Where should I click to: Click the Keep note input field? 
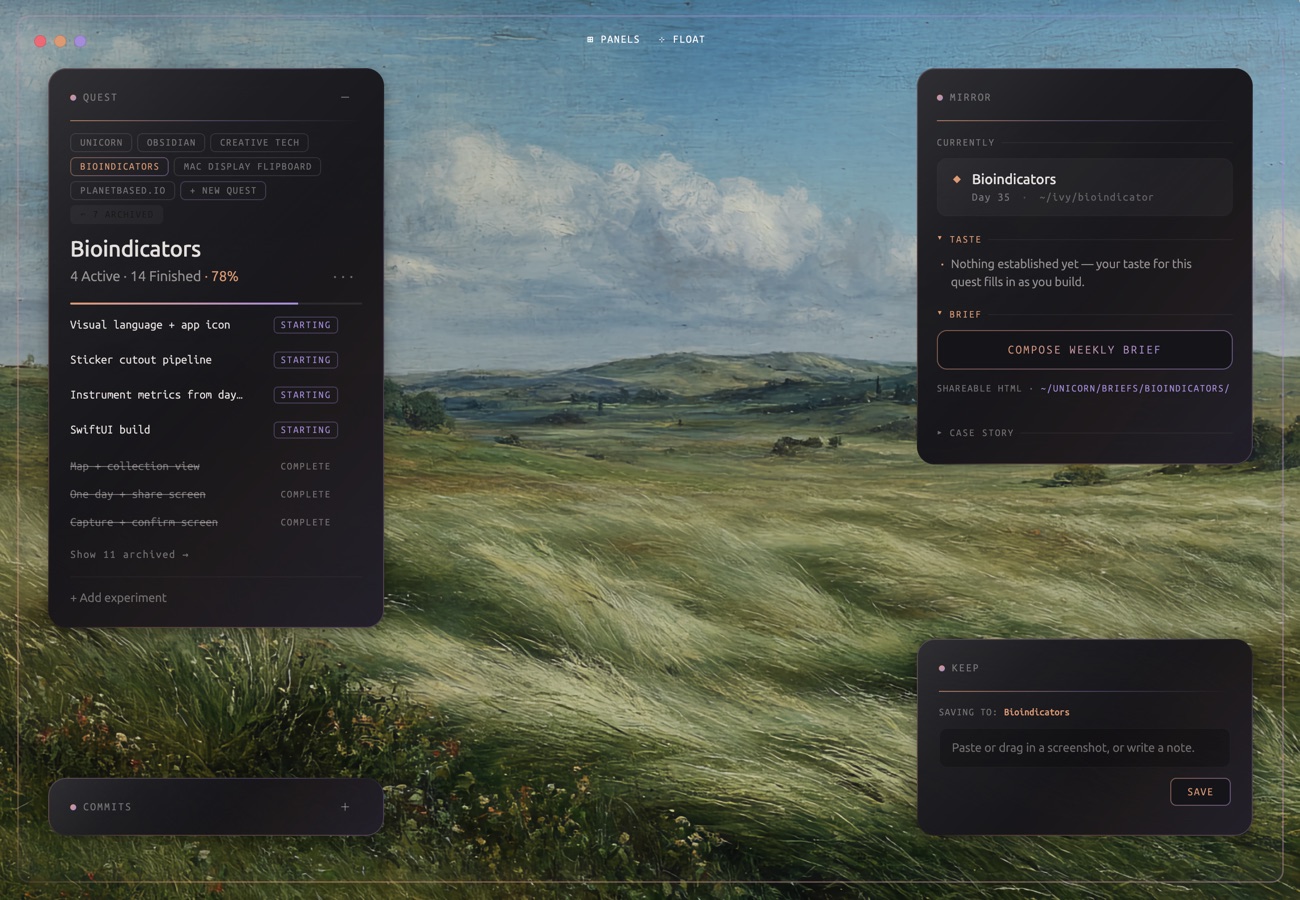coord(1084,748)
